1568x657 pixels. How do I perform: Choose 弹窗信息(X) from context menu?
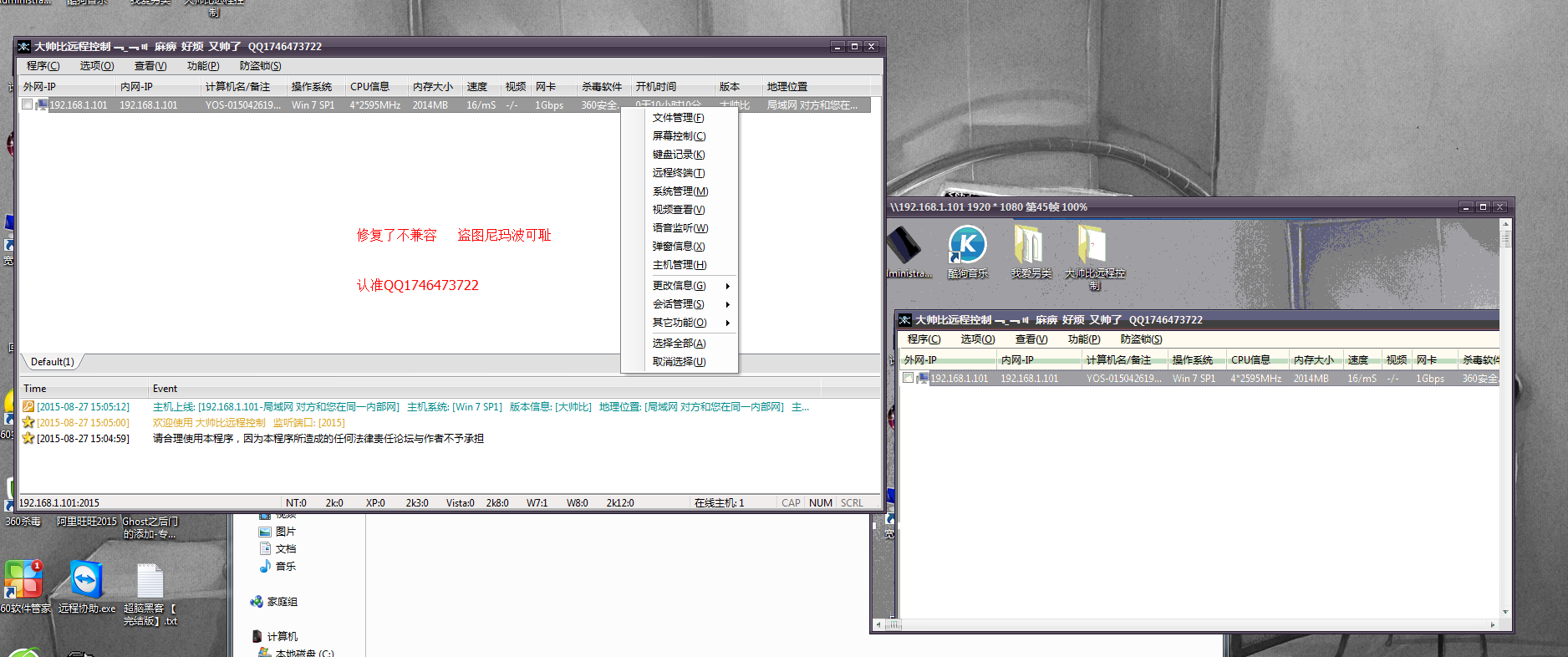(679, 247)
